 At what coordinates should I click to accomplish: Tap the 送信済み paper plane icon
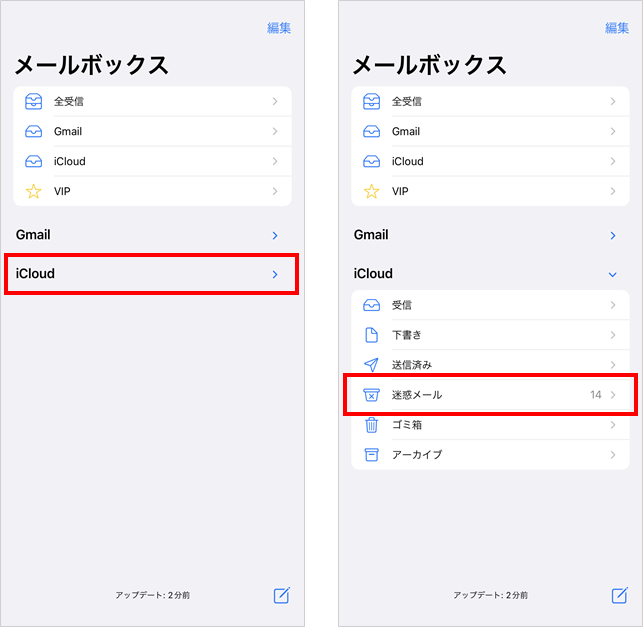coord(371,365)
